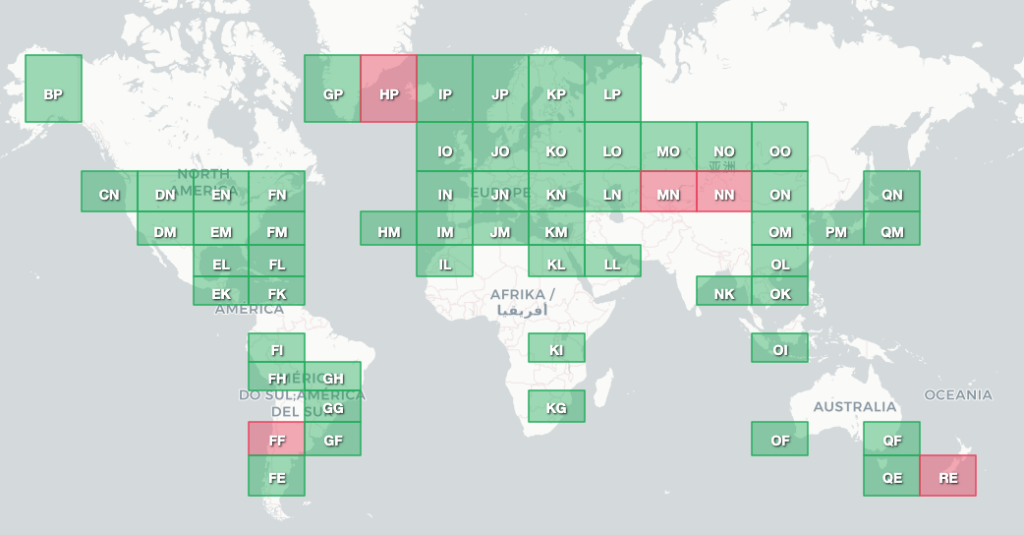Click the KI grid square in Africa

(x=556, y=348)
